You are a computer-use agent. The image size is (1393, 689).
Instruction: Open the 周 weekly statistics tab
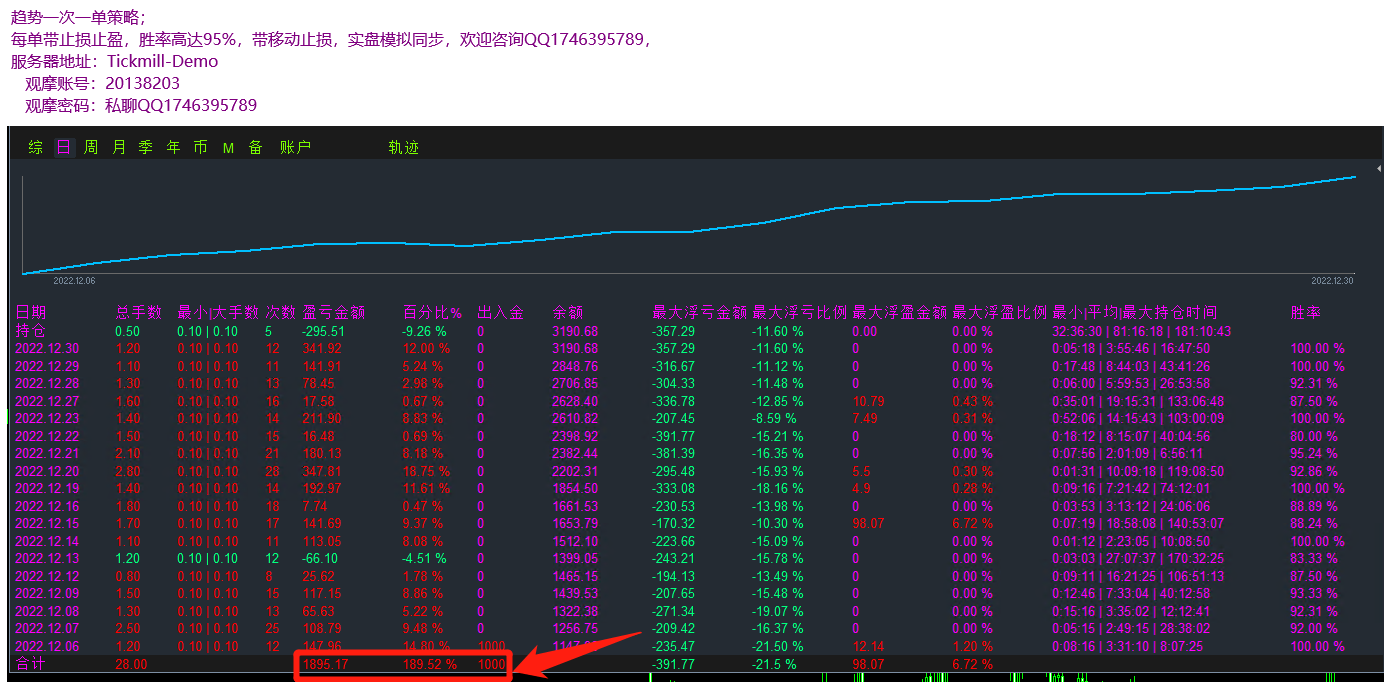click(91, 148)
